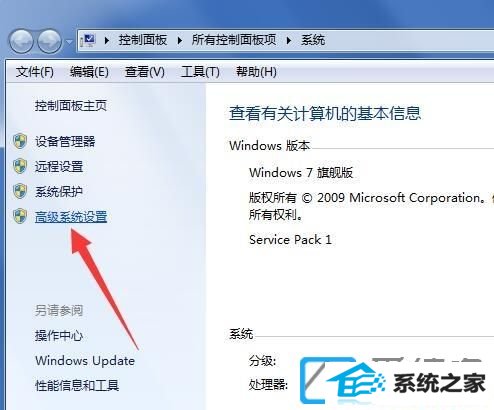Open 高级系统设置 link
Image resolution: width=494 pixels, height=410 pixels.
point(71,217)
